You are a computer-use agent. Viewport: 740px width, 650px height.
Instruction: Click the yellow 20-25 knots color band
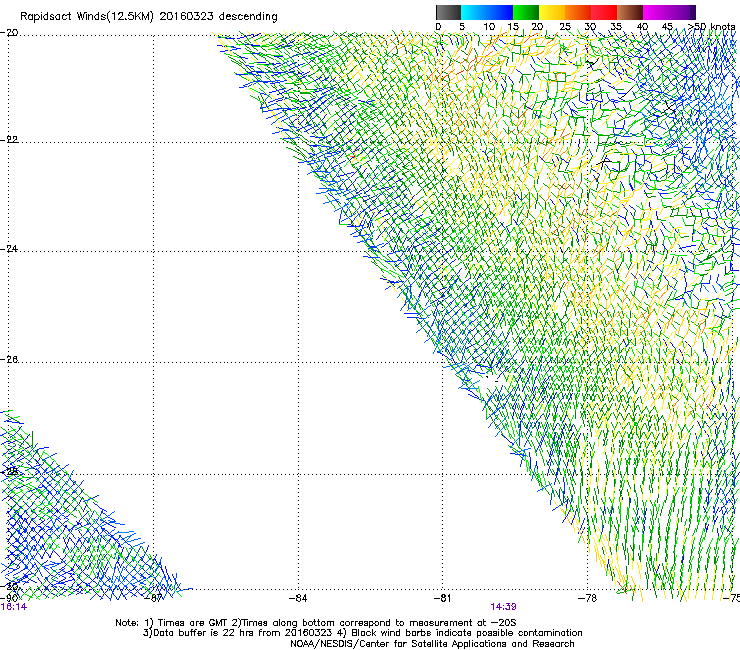(x=552, y=12)
